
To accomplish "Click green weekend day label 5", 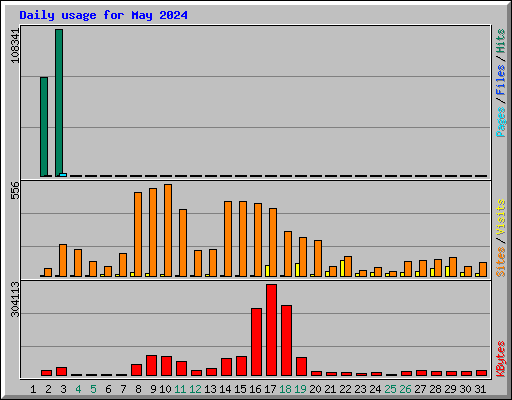I will click(x=93, y=389).
